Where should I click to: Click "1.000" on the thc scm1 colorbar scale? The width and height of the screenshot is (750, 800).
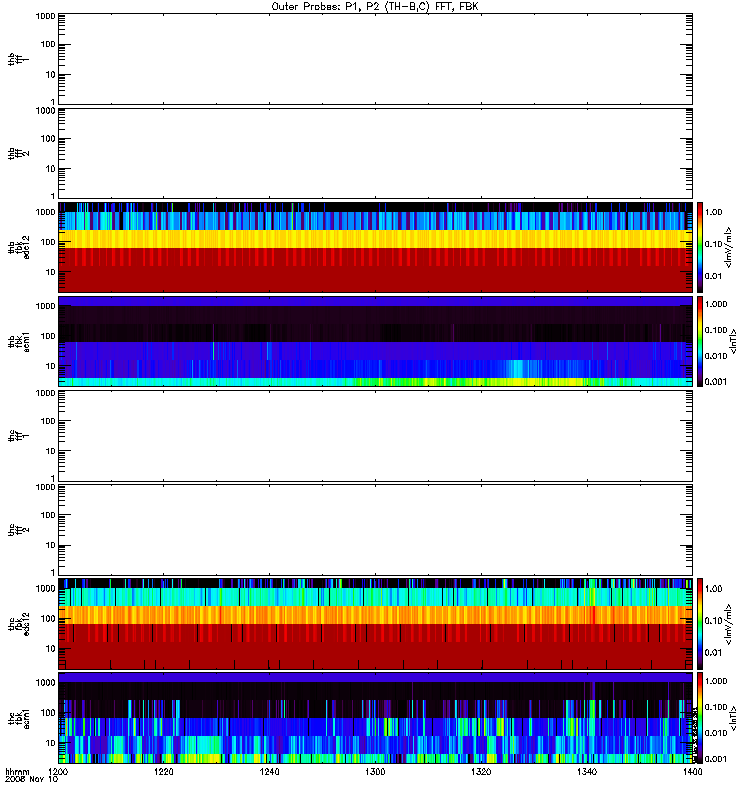pos(716,681)
